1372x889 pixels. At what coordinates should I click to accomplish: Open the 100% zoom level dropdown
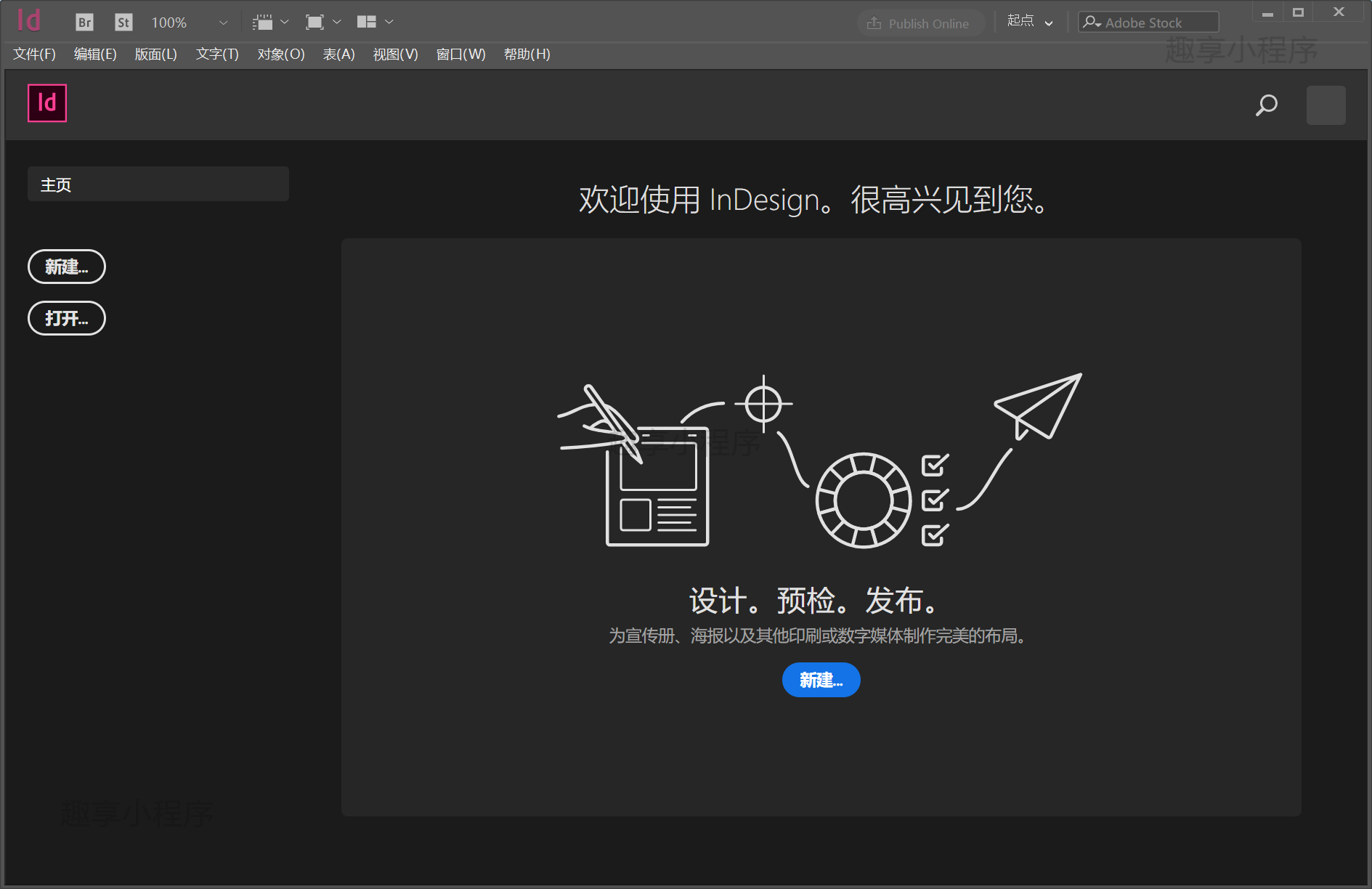[224, 23]
